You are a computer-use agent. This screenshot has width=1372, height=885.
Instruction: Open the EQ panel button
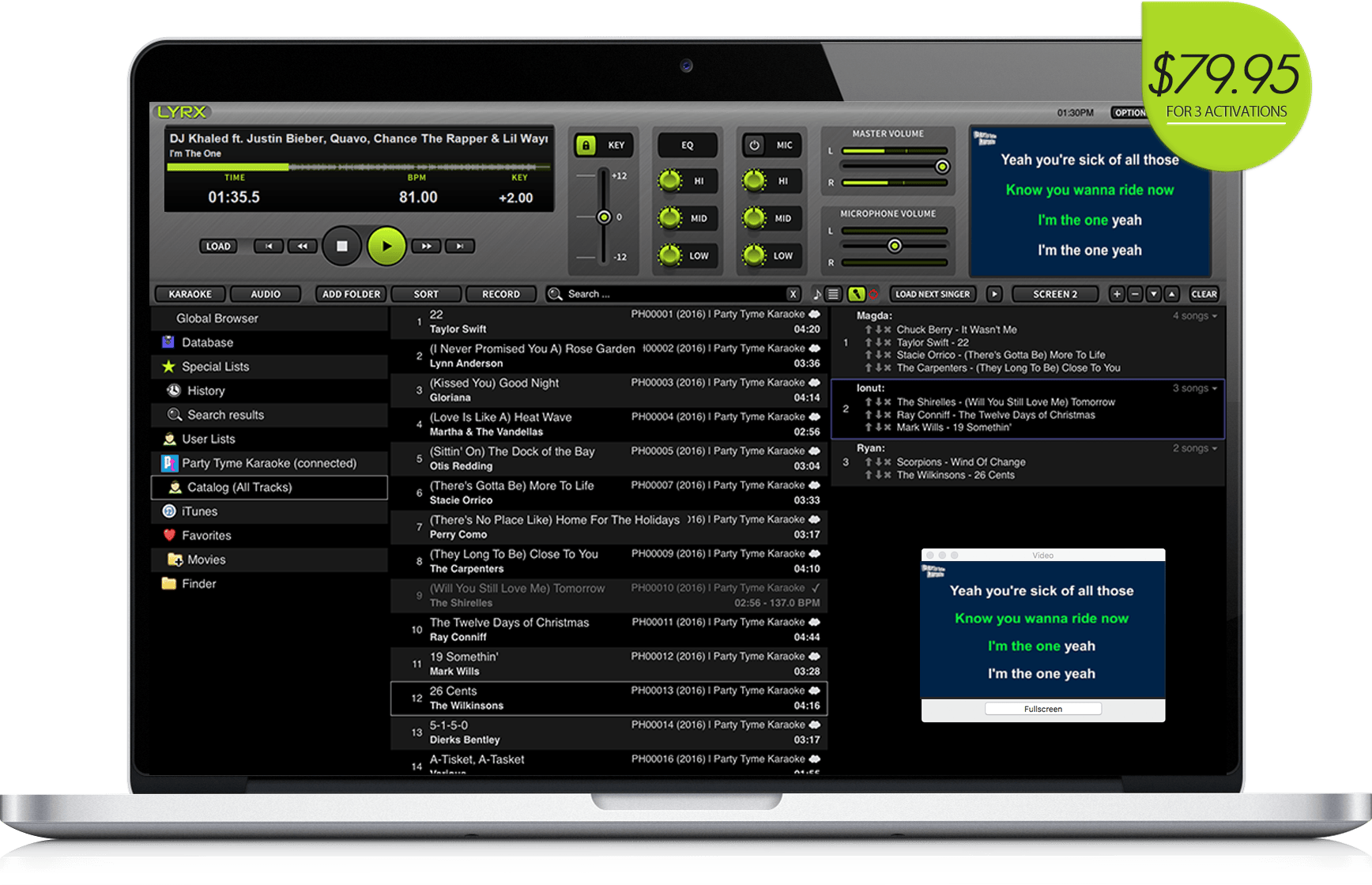tap(688, 145)
